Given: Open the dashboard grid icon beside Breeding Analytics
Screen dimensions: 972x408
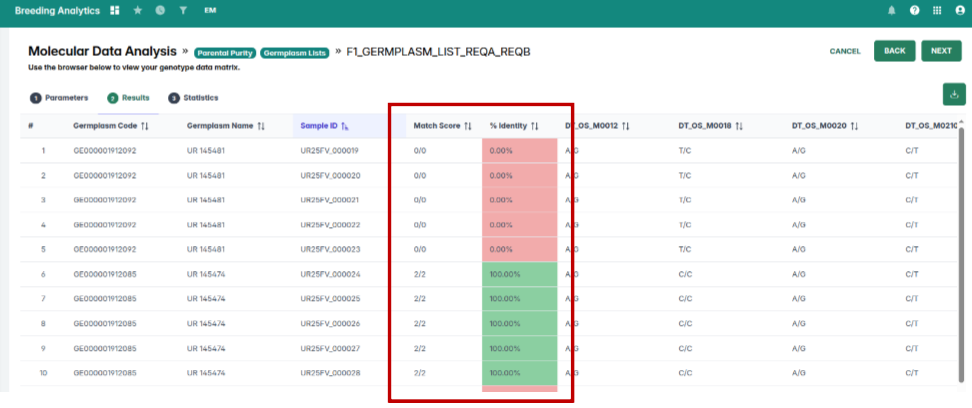Looking at the screenshot, I should point(115,10).
